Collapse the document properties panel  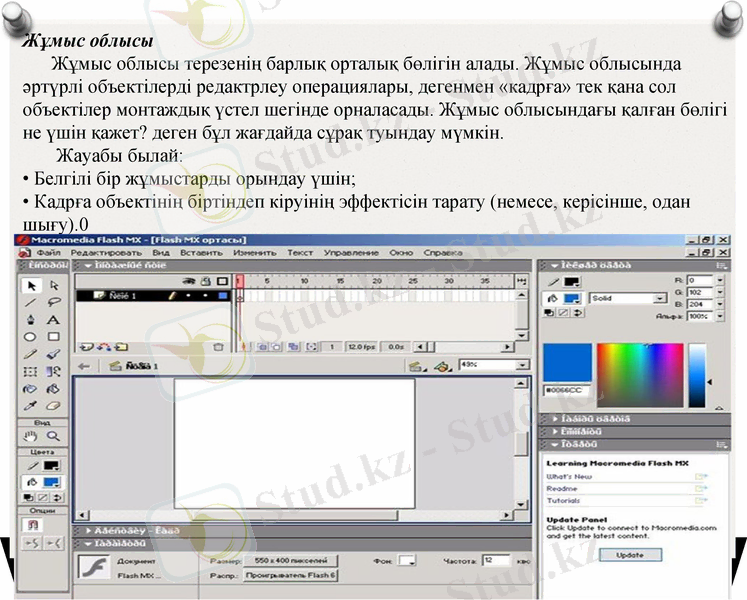88,543
